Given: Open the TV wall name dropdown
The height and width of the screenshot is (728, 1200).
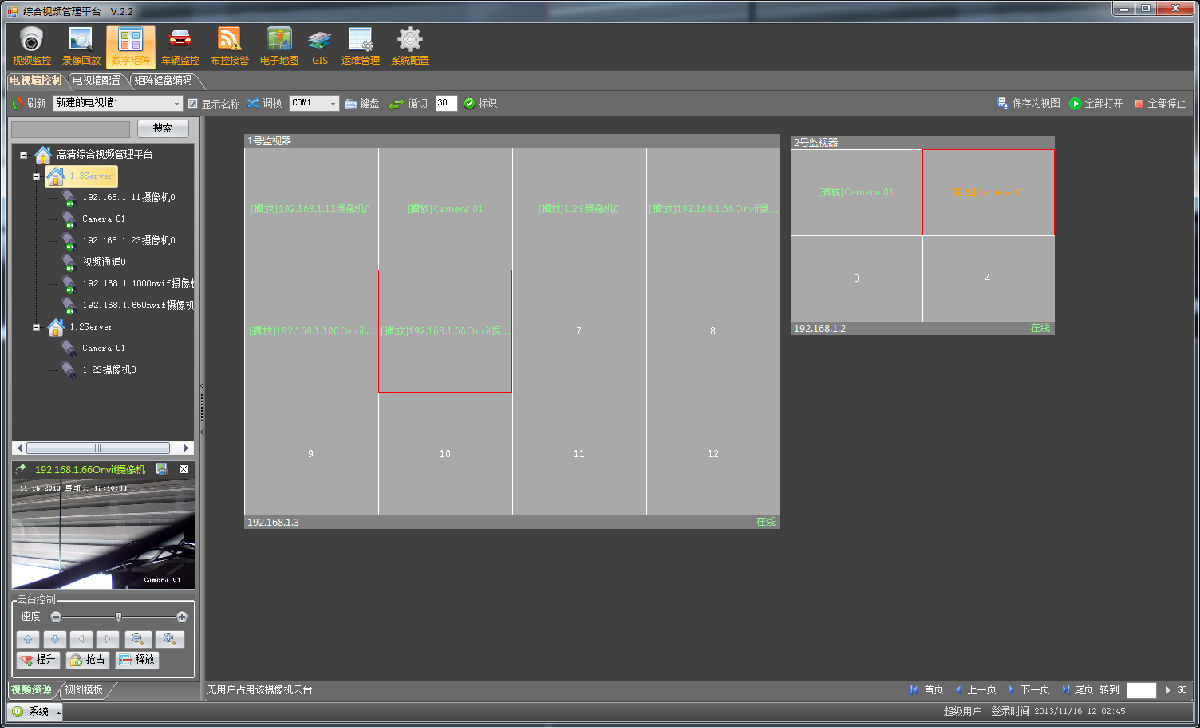Looking at the screenshot, I should click(x=177, y=103).
